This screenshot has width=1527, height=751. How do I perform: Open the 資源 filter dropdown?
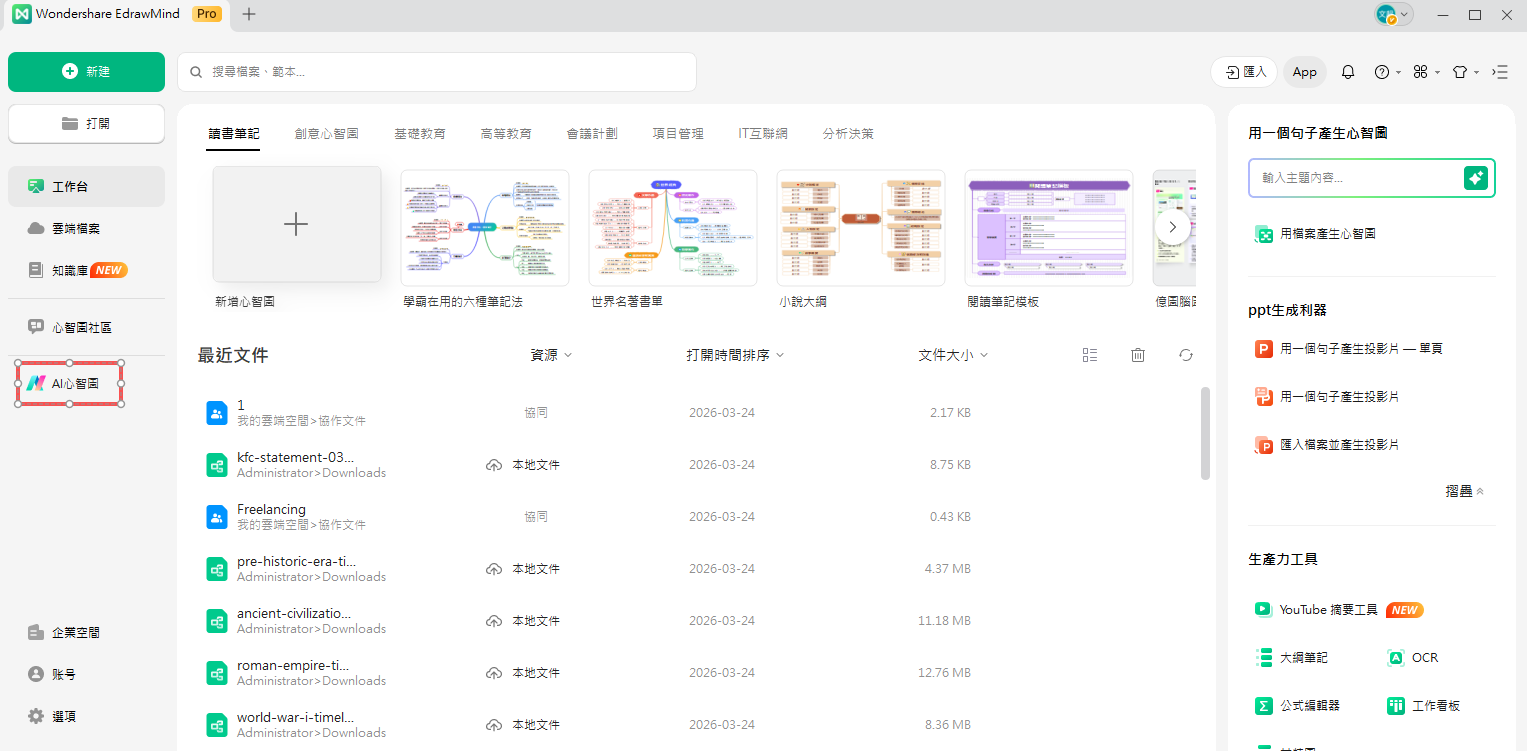pyautogui.click(x=551, y=354)
